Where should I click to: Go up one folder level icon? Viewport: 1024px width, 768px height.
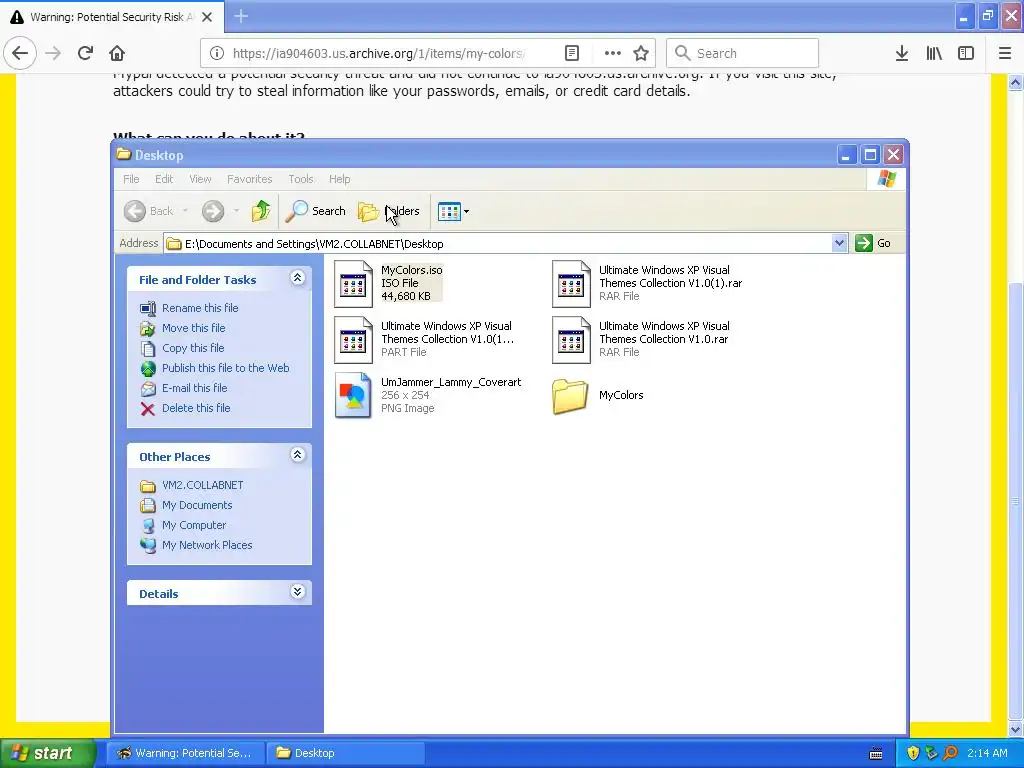[261, 211]
